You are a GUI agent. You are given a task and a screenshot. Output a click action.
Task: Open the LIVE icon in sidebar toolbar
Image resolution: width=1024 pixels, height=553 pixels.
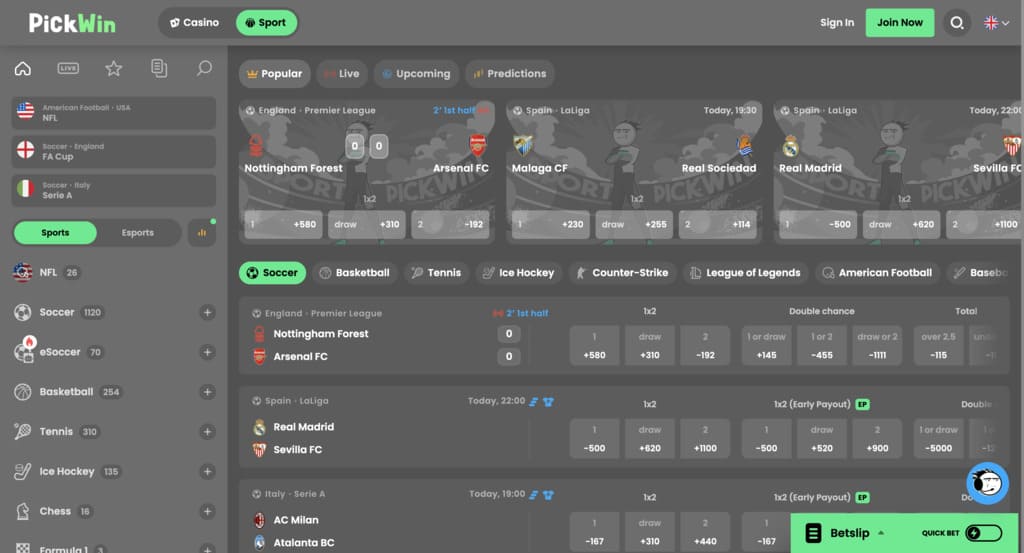point(68,68)
